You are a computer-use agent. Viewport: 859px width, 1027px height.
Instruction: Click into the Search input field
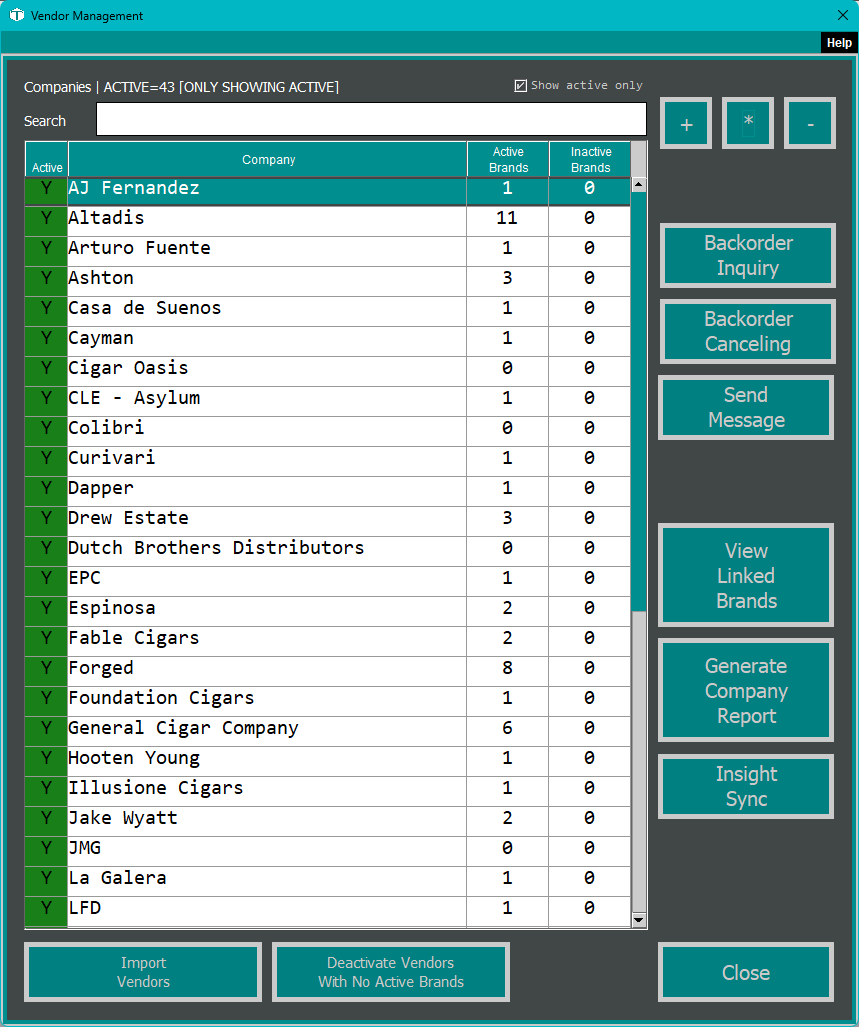point(371,119)
